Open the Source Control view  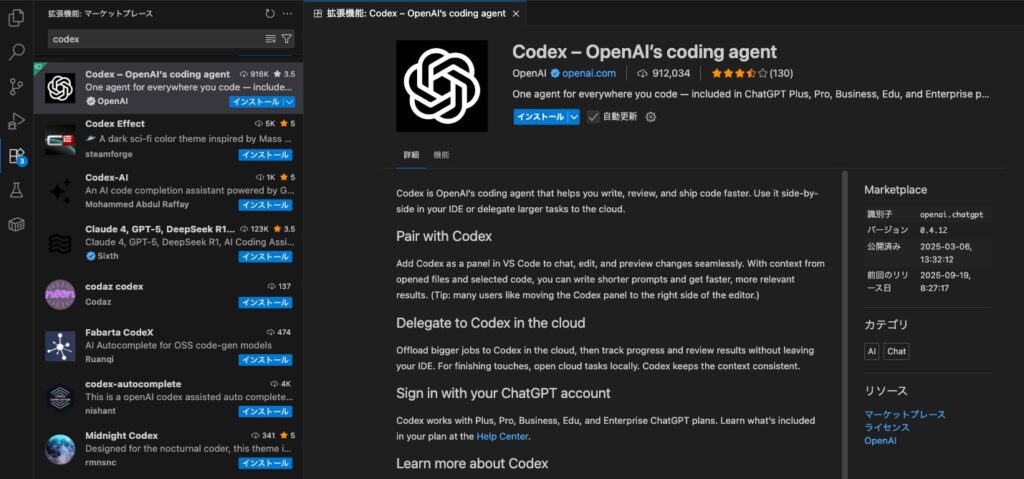[16, 87]
